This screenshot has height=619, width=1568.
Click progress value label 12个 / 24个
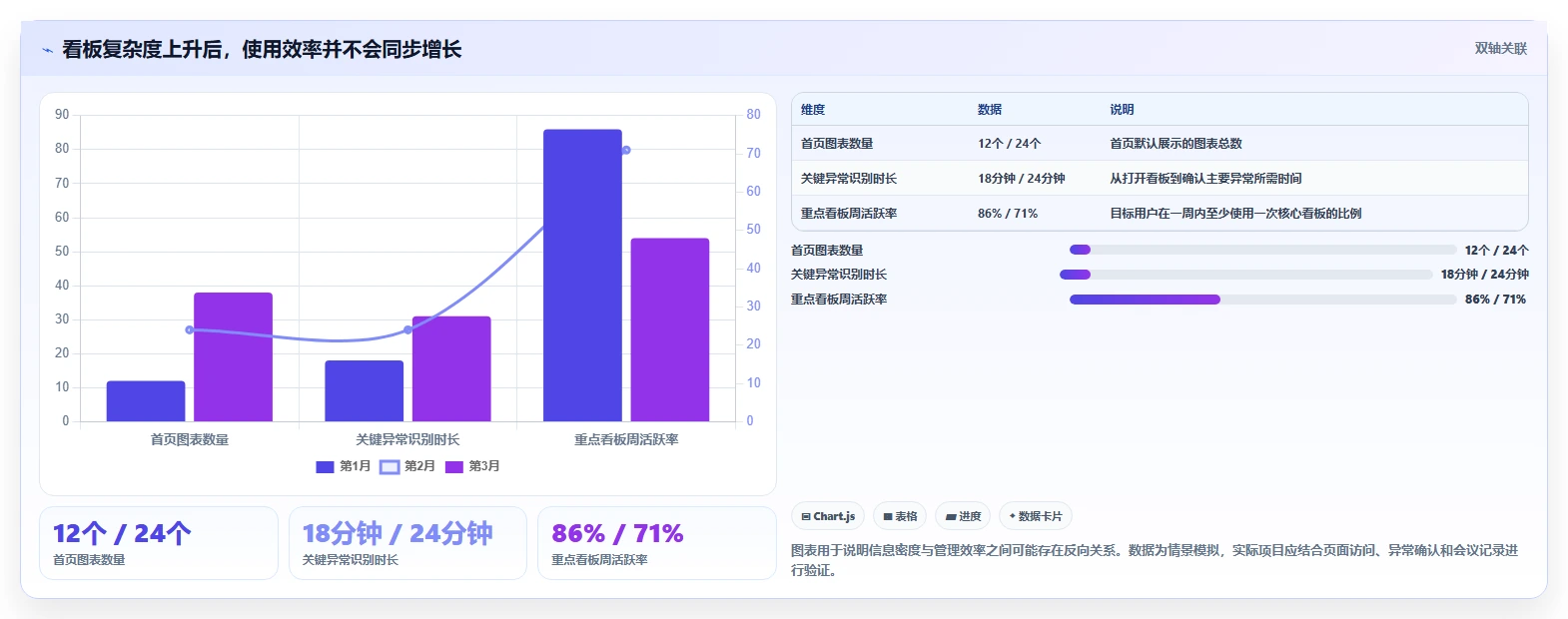[1496, 251]
